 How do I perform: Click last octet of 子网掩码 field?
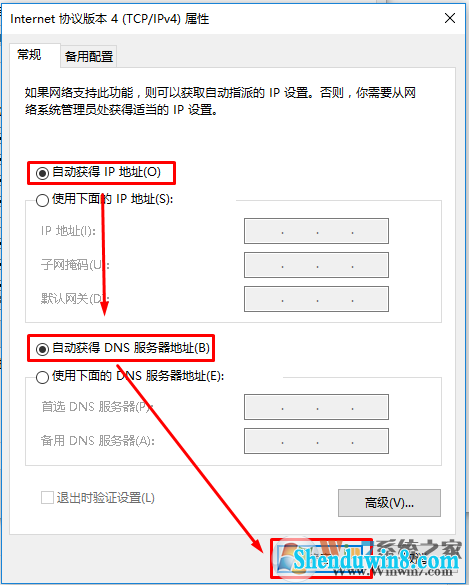(x=369, y=265)
